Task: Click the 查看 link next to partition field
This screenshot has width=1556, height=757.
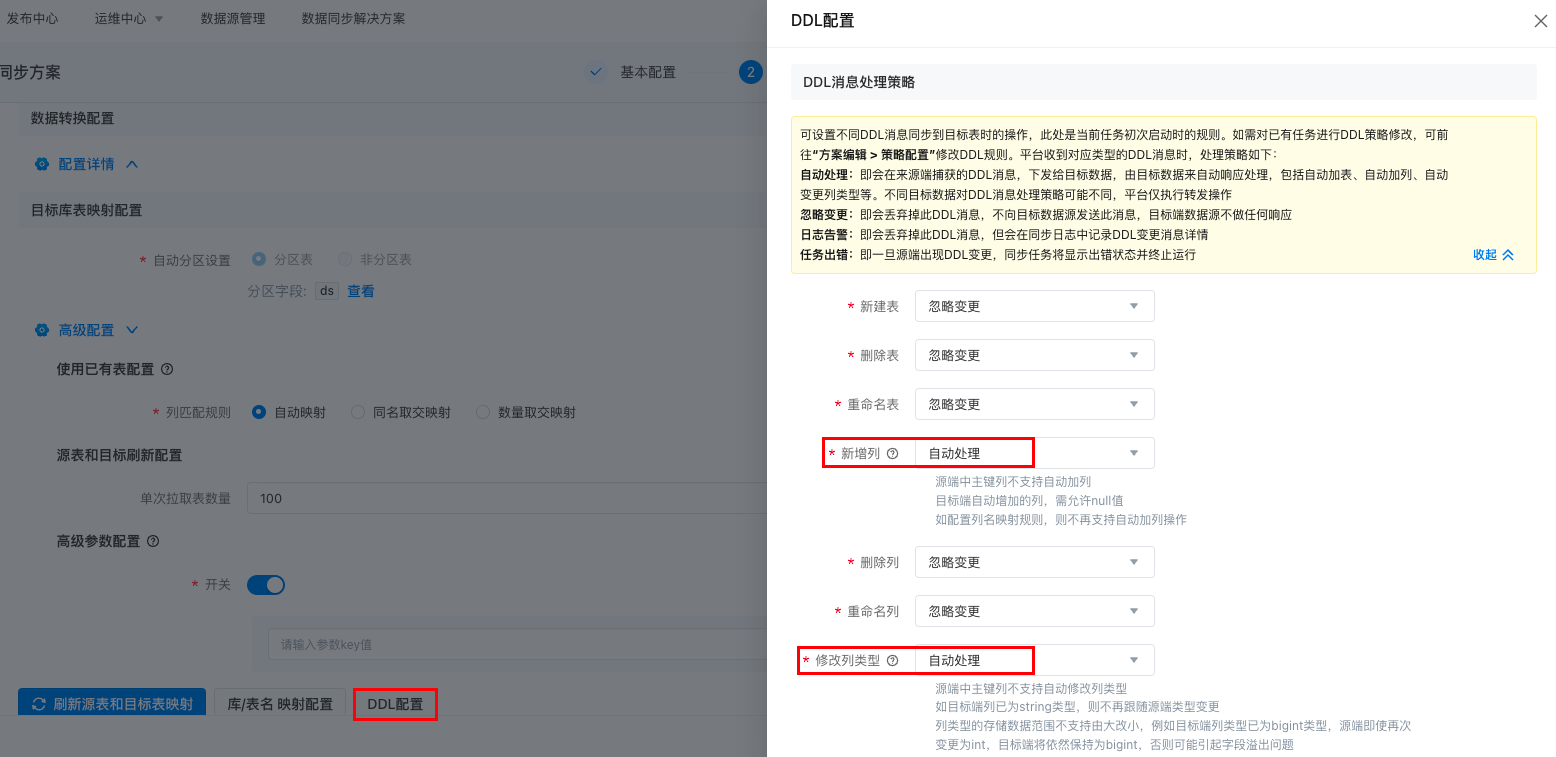Action: click(x=361, y=291)
